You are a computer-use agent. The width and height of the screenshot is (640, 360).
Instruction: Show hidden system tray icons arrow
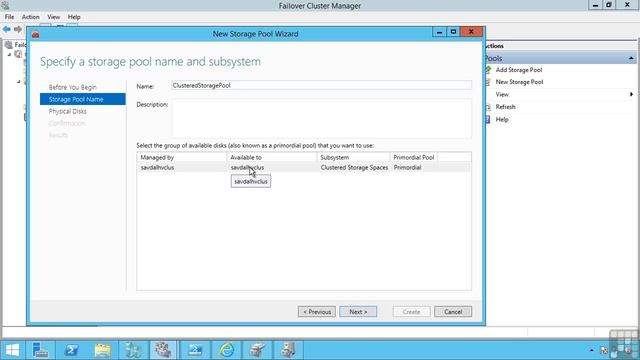tap(591, 350)
